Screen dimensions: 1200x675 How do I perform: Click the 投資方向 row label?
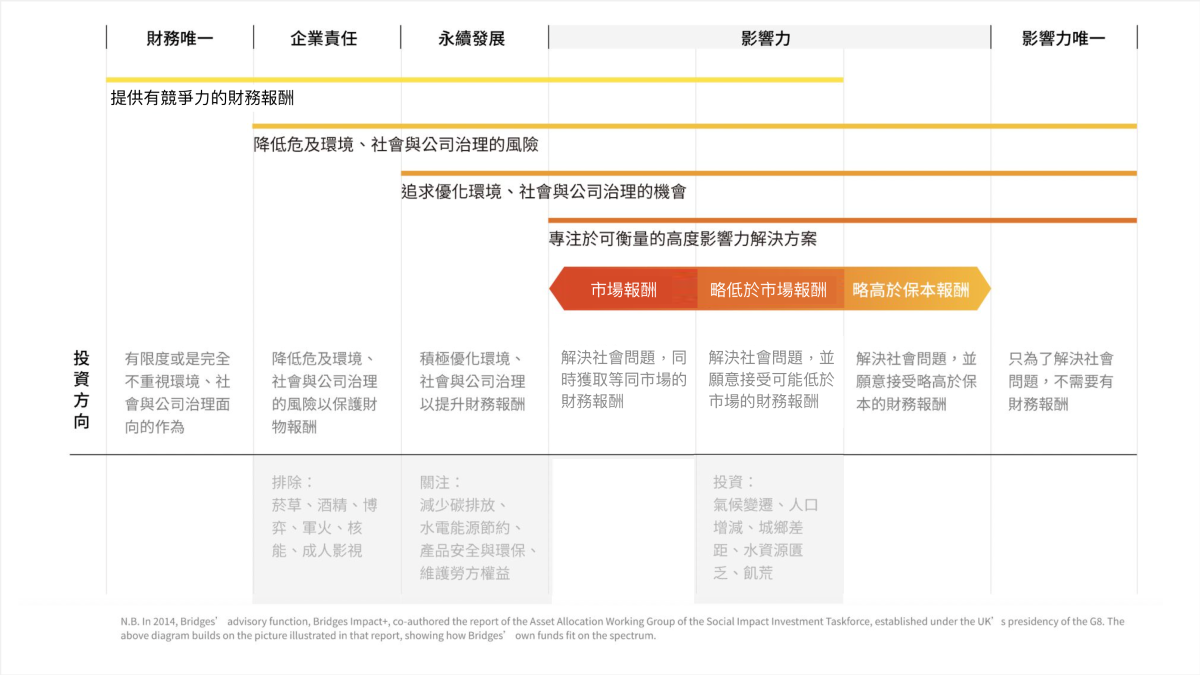[x=81, y=390]
